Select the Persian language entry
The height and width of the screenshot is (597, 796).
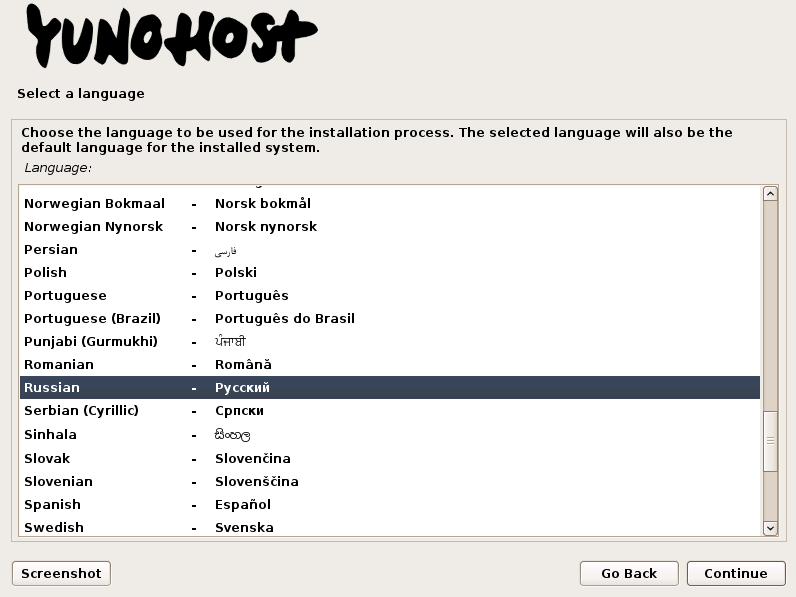pyautogui.click(x=389, y=250)
